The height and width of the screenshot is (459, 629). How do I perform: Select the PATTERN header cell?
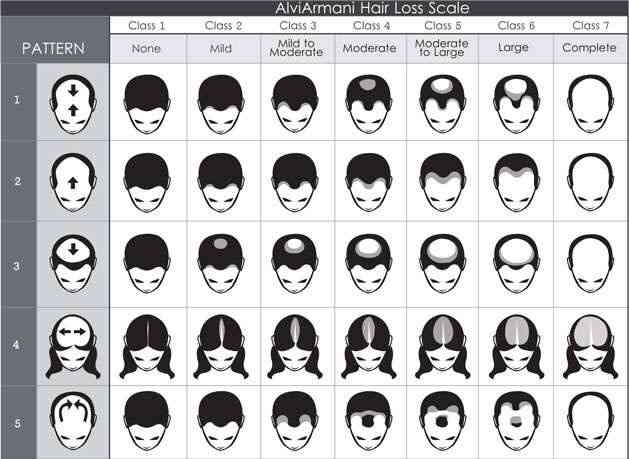point(55,48)
